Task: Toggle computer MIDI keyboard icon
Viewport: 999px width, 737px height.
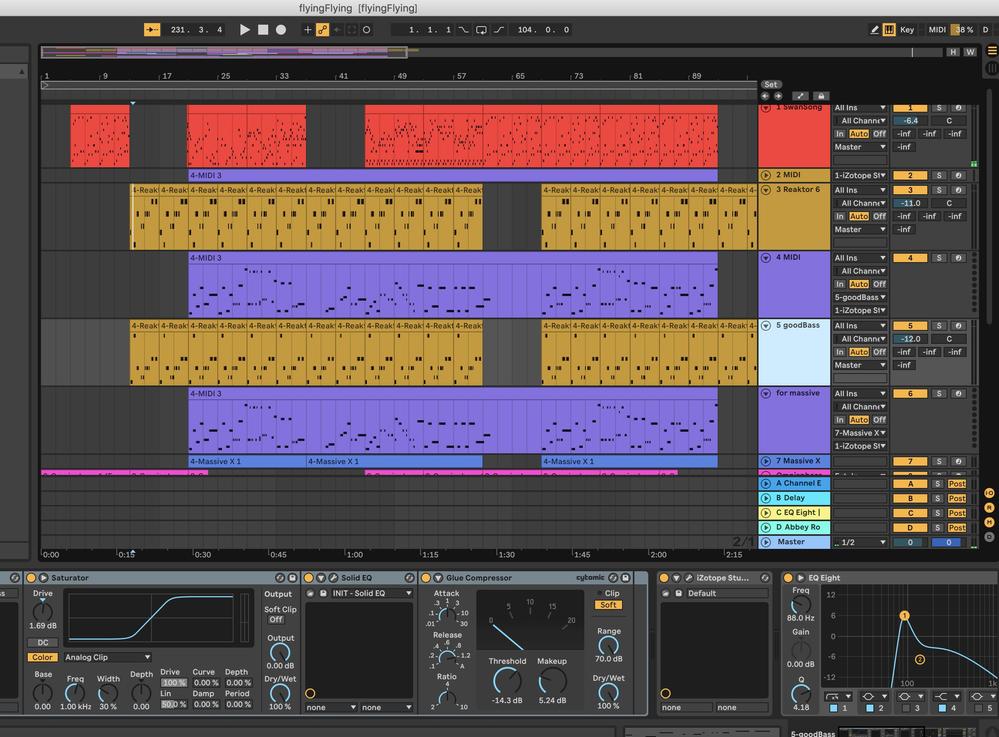Action: (x=889, y=29)
